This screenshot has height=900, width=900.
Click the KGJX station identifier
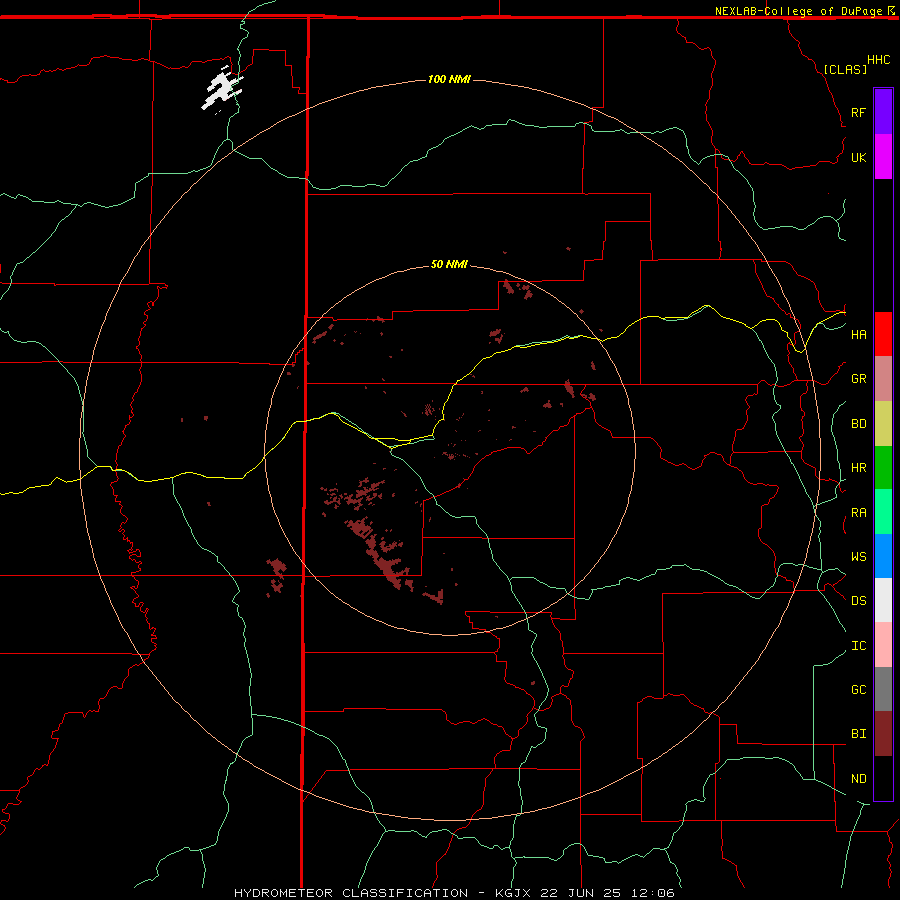(513, 893)
